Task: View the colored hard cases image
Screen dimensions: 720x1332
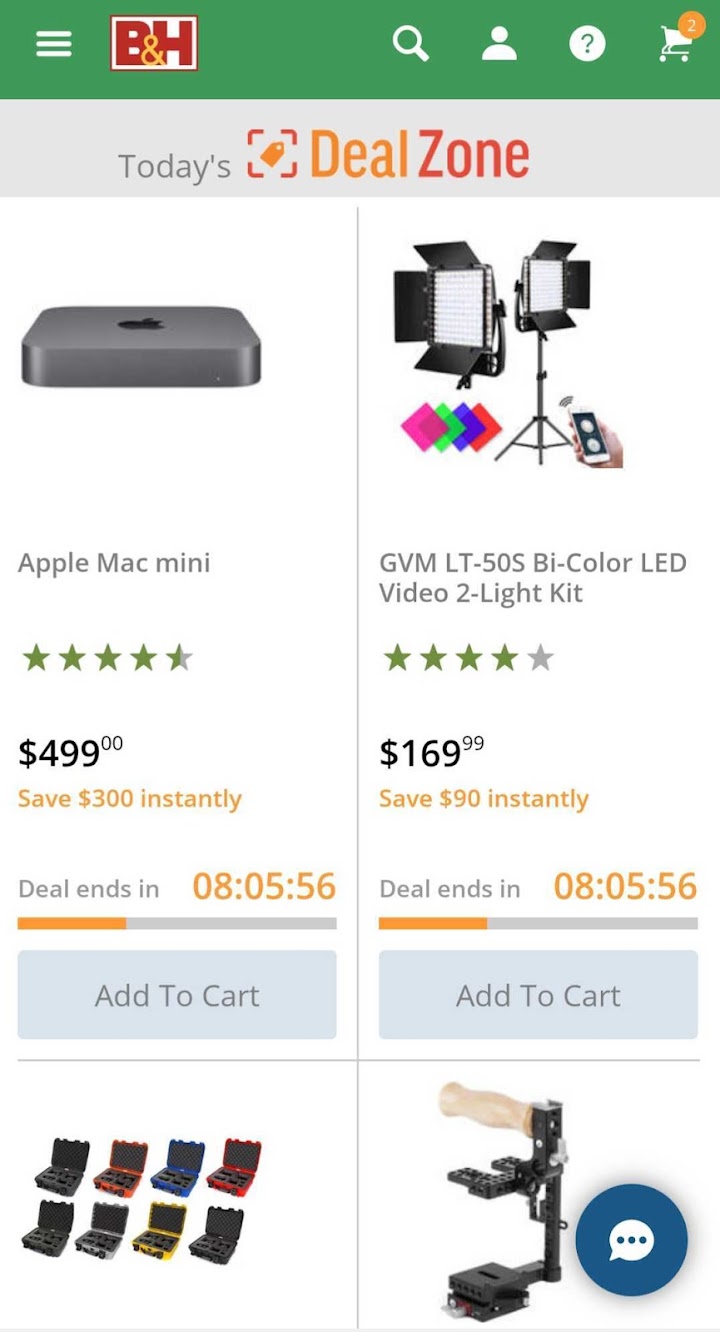Action: [x=141, y=1197]
